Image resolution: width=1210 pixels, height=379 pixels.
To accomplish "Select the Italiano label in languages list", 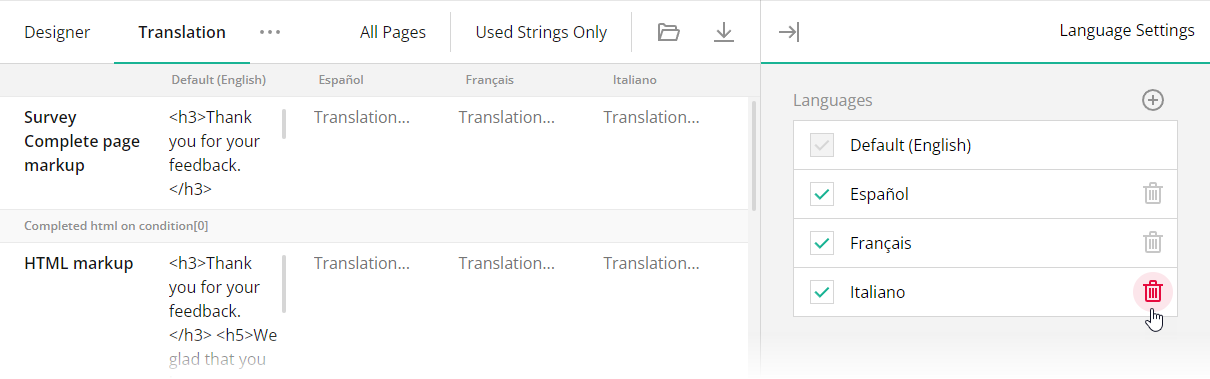I will [x=877, y=292].
